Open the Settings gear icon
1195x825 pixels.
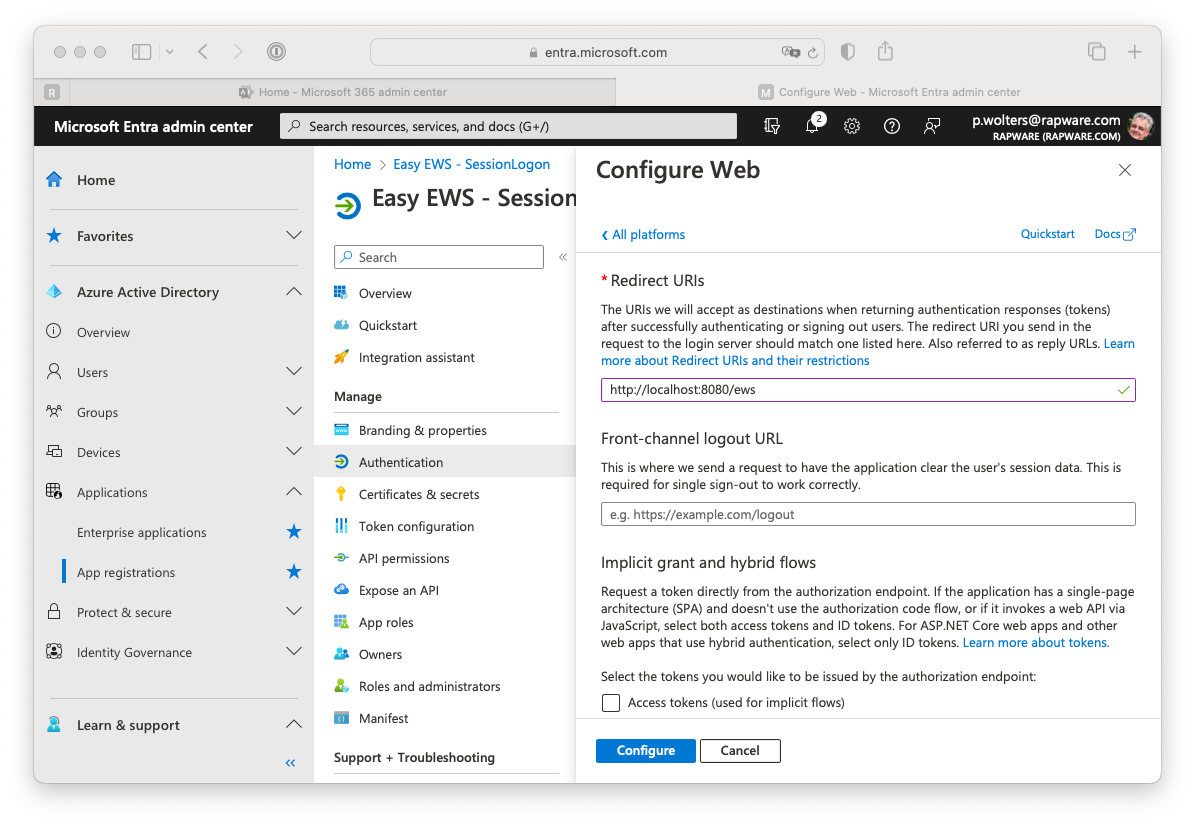[852, 126]
